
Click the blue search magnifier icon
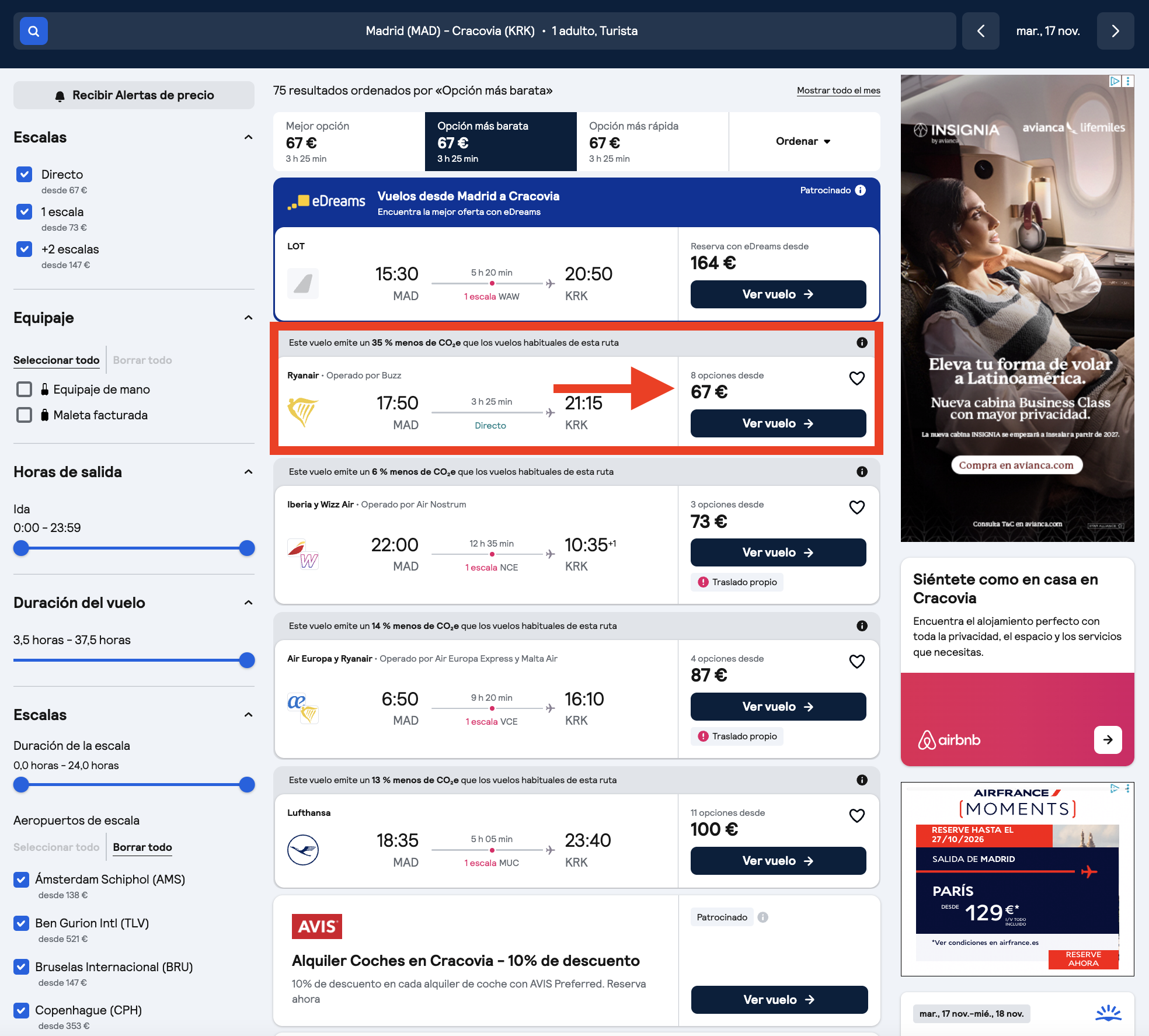[34, 31]
